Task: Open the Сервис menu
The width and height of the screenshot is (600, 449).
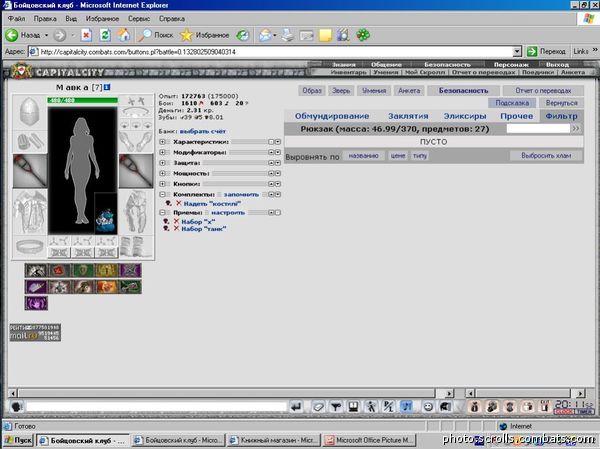Action: (x=139, y=19)
